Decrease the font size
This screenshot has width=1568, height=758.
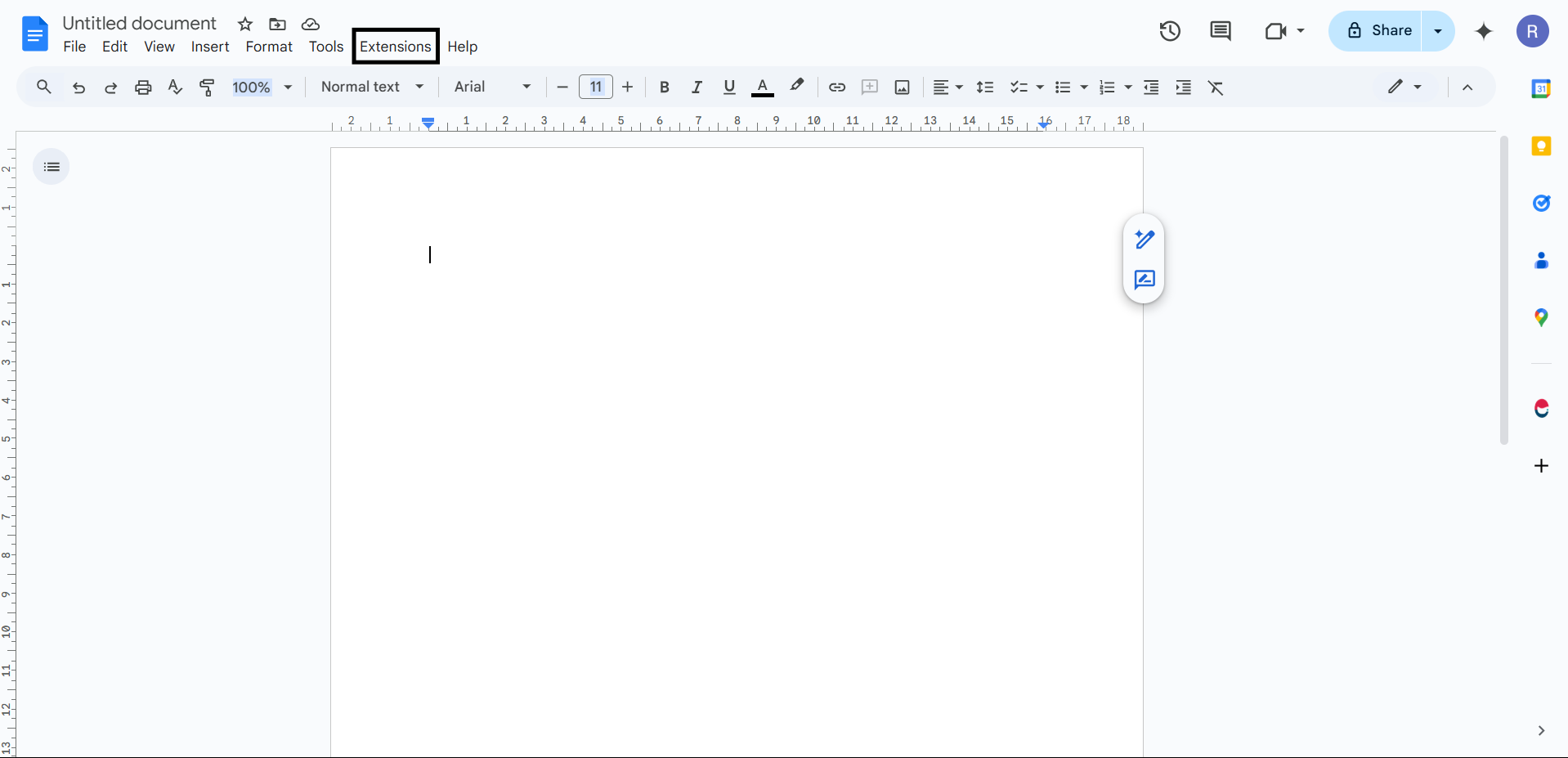tap(562, 87)
